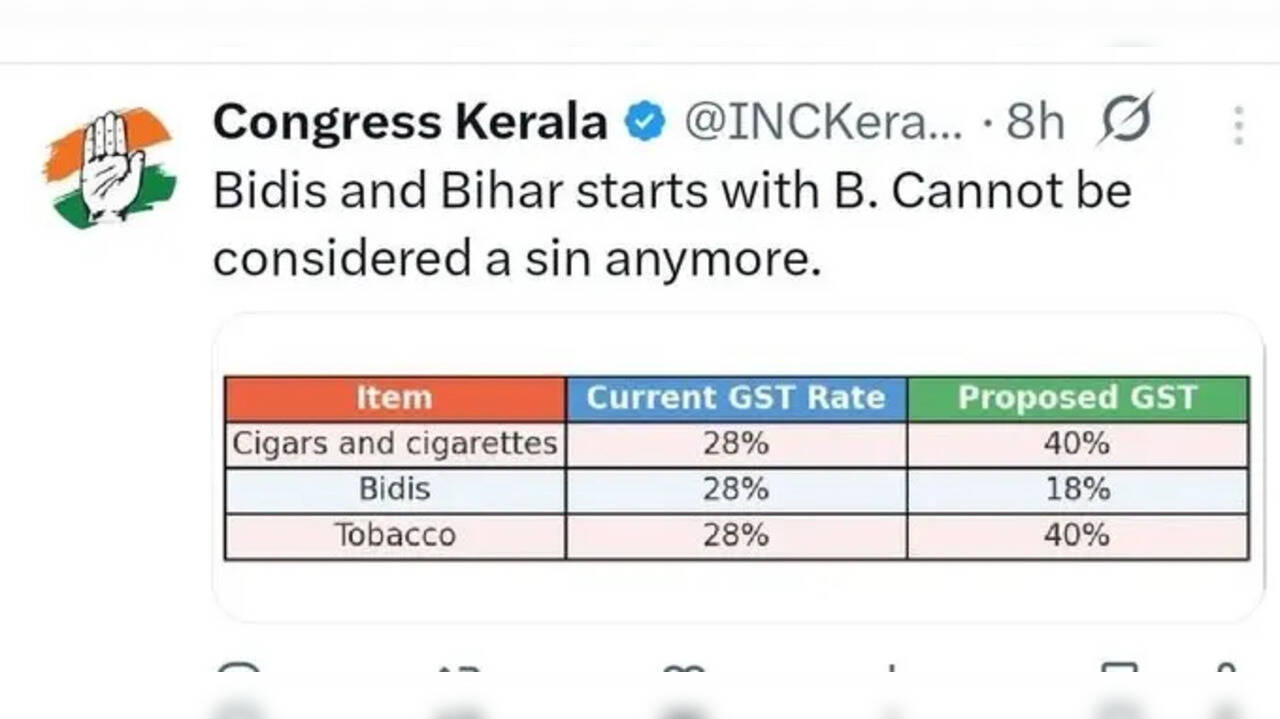Viewport: 1280px width, 719px height.
Task: Open the three-dot more options menu
Action: (x=1238, y=126)
